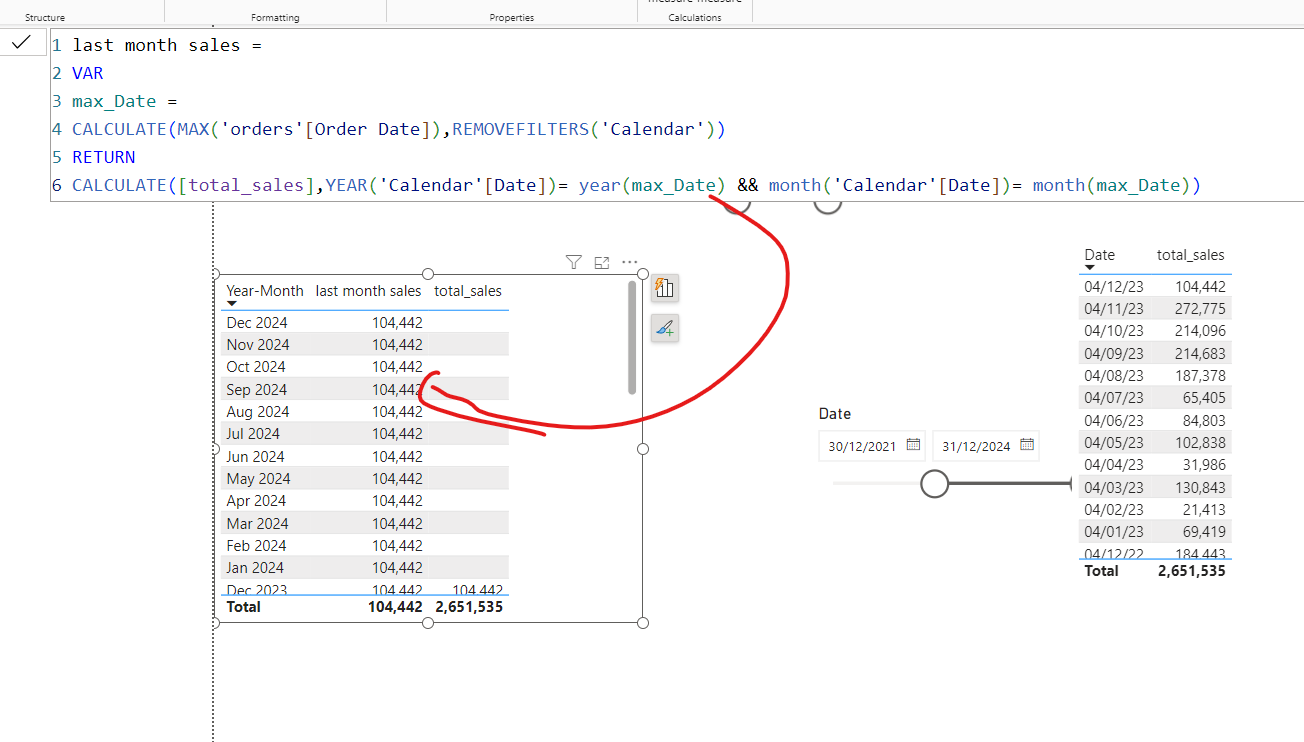The image size is (1304, 742).
Task: Select the 04/05/23 date row
Action: click(x=1114, y=442)
